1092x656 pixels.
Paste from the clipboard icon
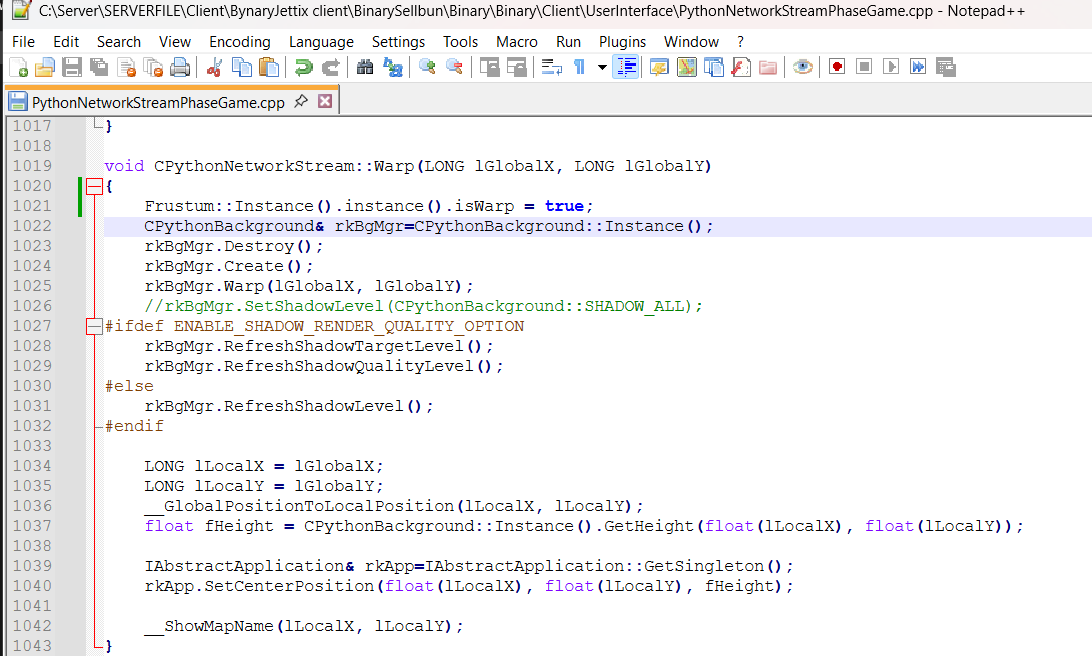269,68
